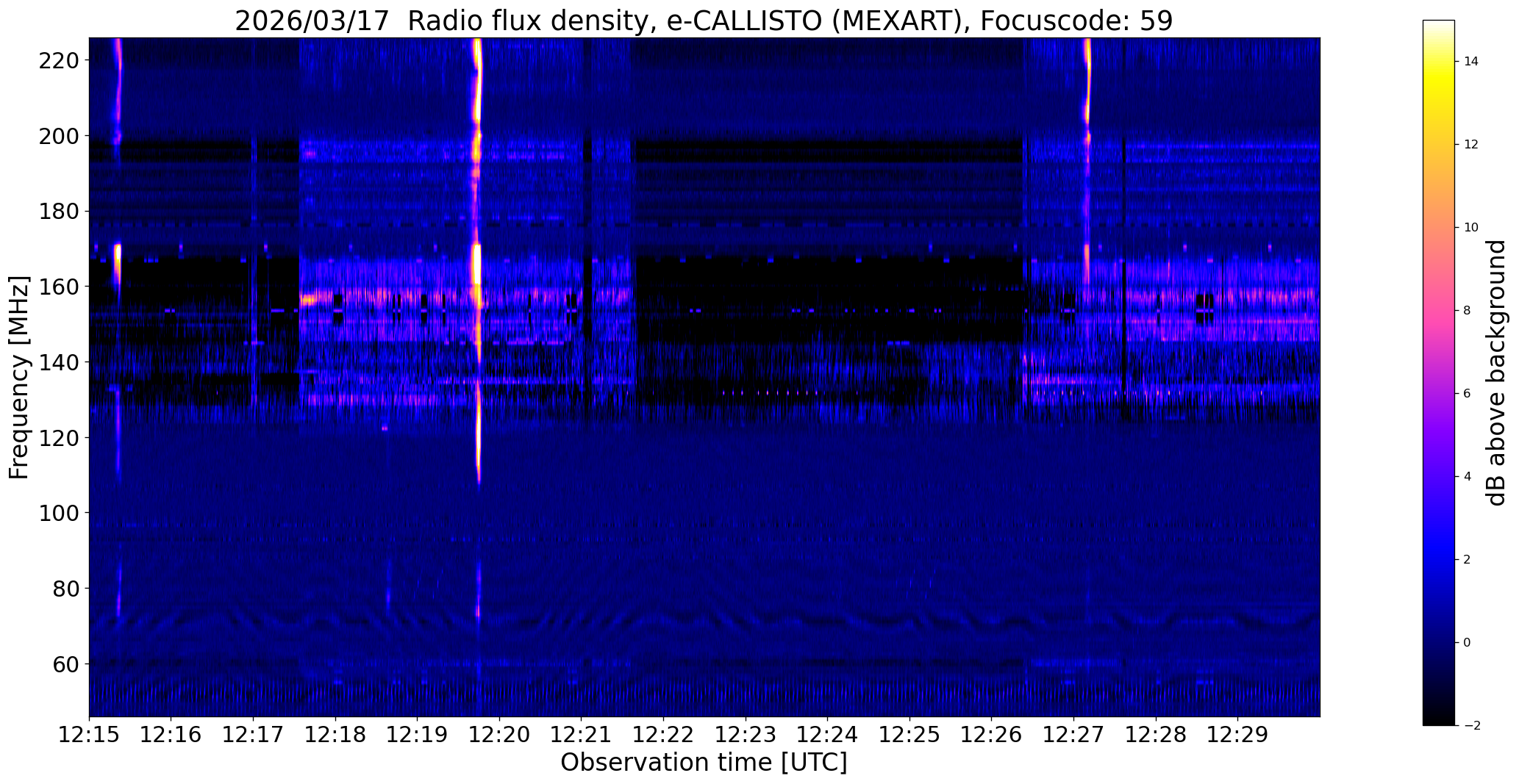Image resolution: width=1519 pixels, height=784 pixels.
Task: Click the colorbar tick value 8
Action: 1468,311
